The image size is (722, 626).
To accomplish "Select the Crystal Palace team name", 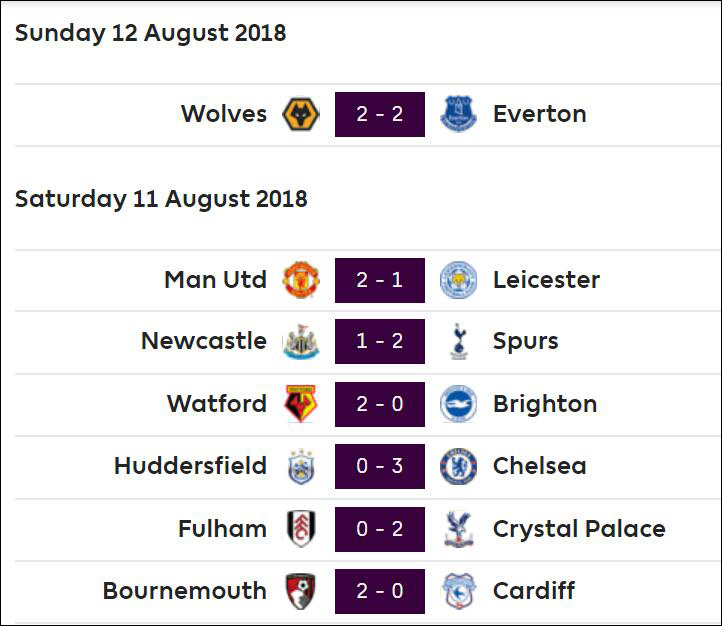I will 579,529.
